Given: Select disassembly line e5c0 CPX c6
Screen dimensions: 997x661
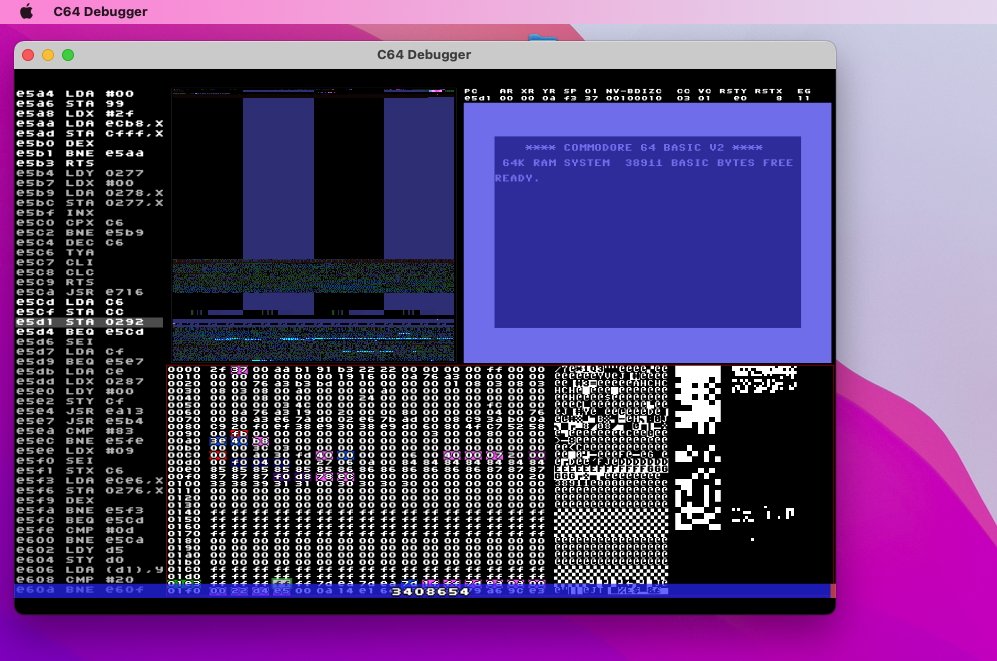Looking at the screenshot, I should [70, 223].
